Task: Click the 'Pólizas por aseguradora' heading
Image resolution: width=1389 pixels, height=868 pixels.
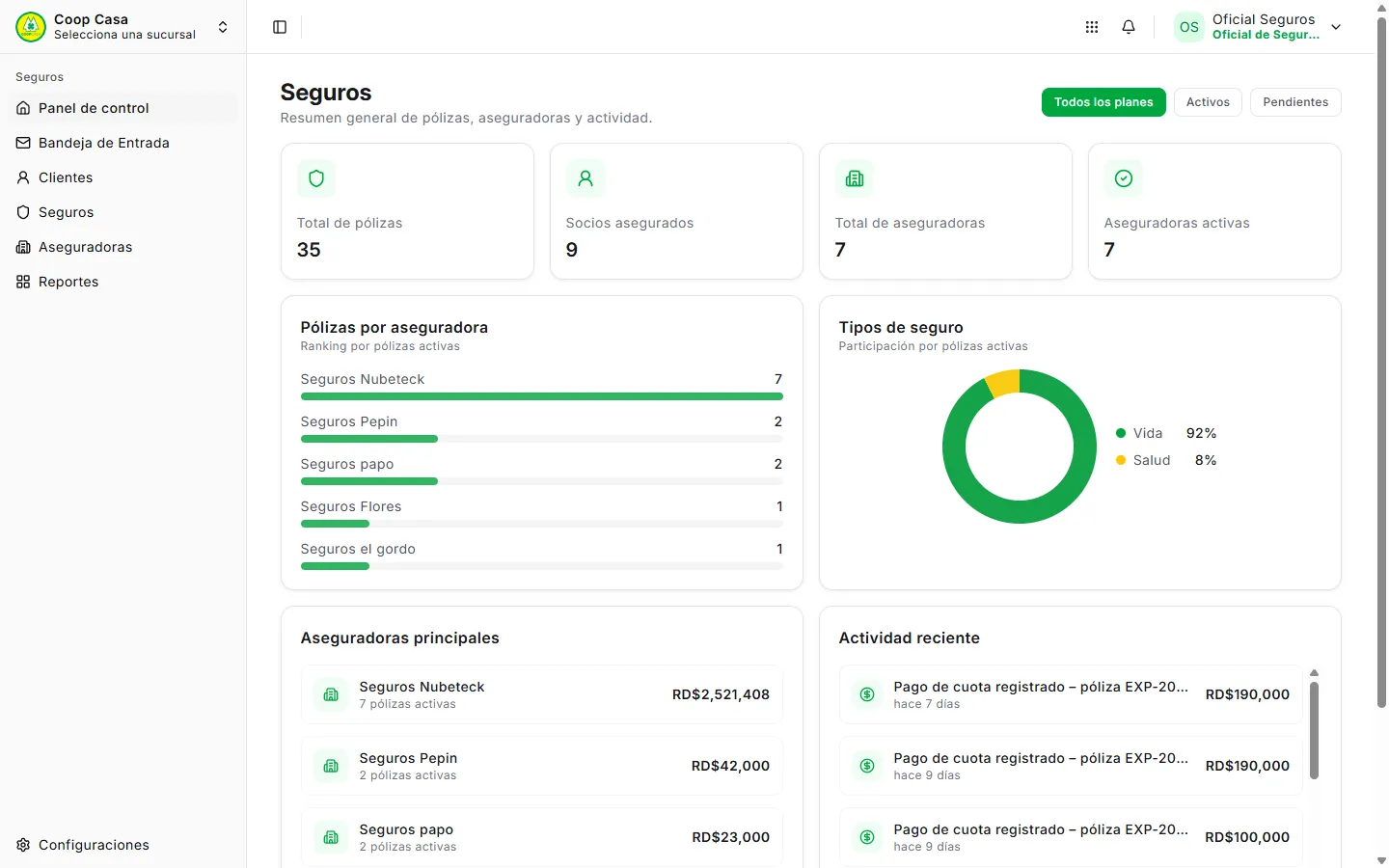Action: coord(395,328)
